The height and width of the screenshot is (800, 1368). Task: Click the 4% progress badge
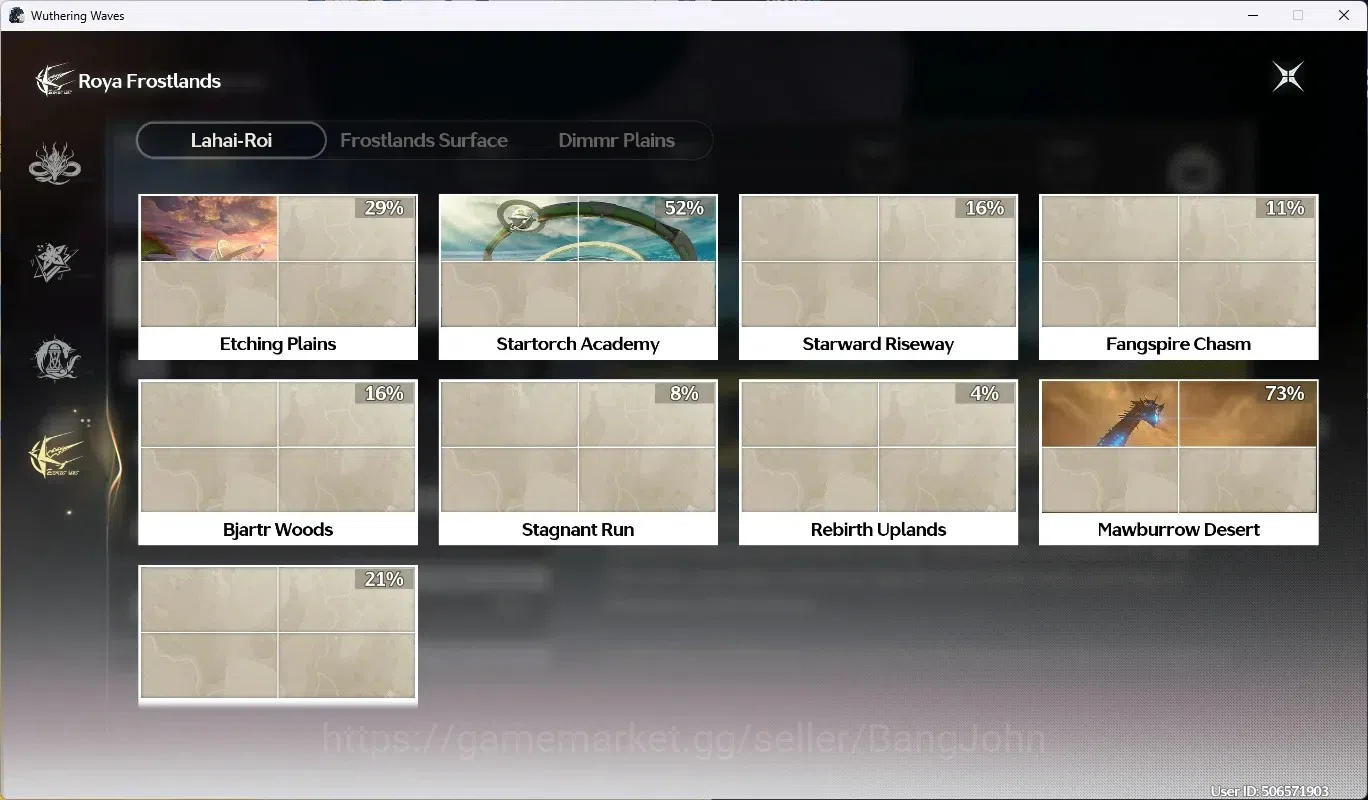(984, 393)
